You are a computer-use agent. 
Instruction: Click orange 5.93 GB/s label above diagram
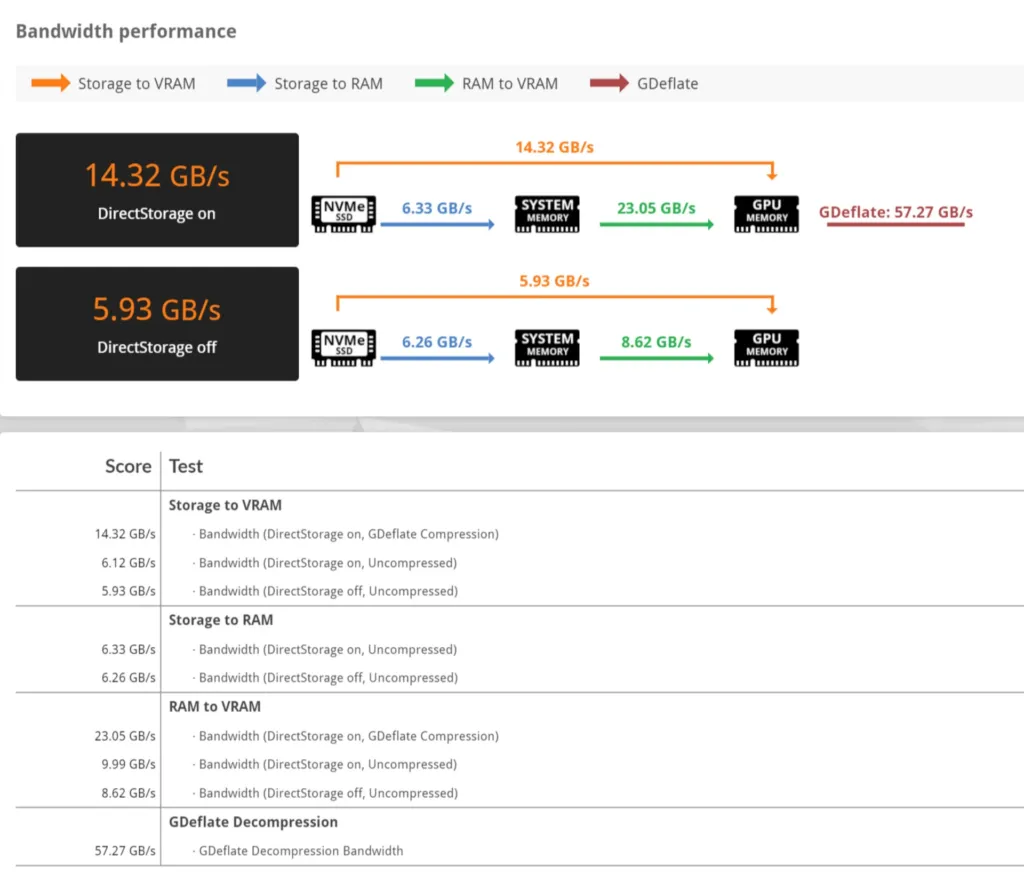click(554, 281)
